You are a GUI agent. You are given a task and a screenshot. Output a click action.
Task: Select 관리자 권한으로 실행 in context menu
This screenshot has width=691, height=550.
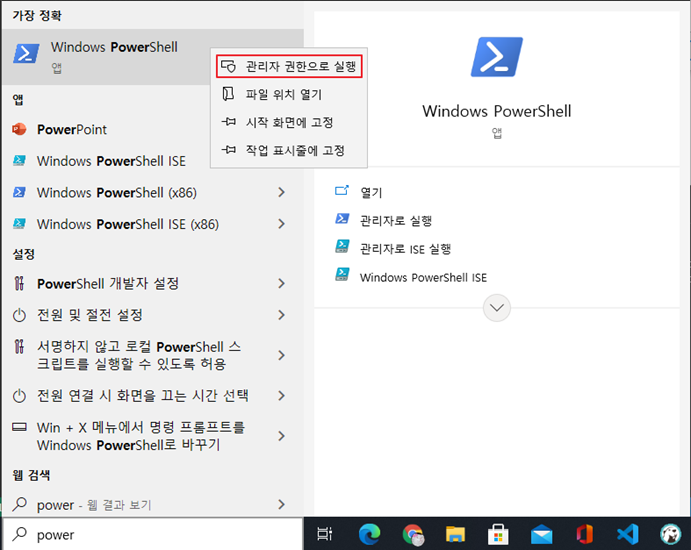(289, 66)
